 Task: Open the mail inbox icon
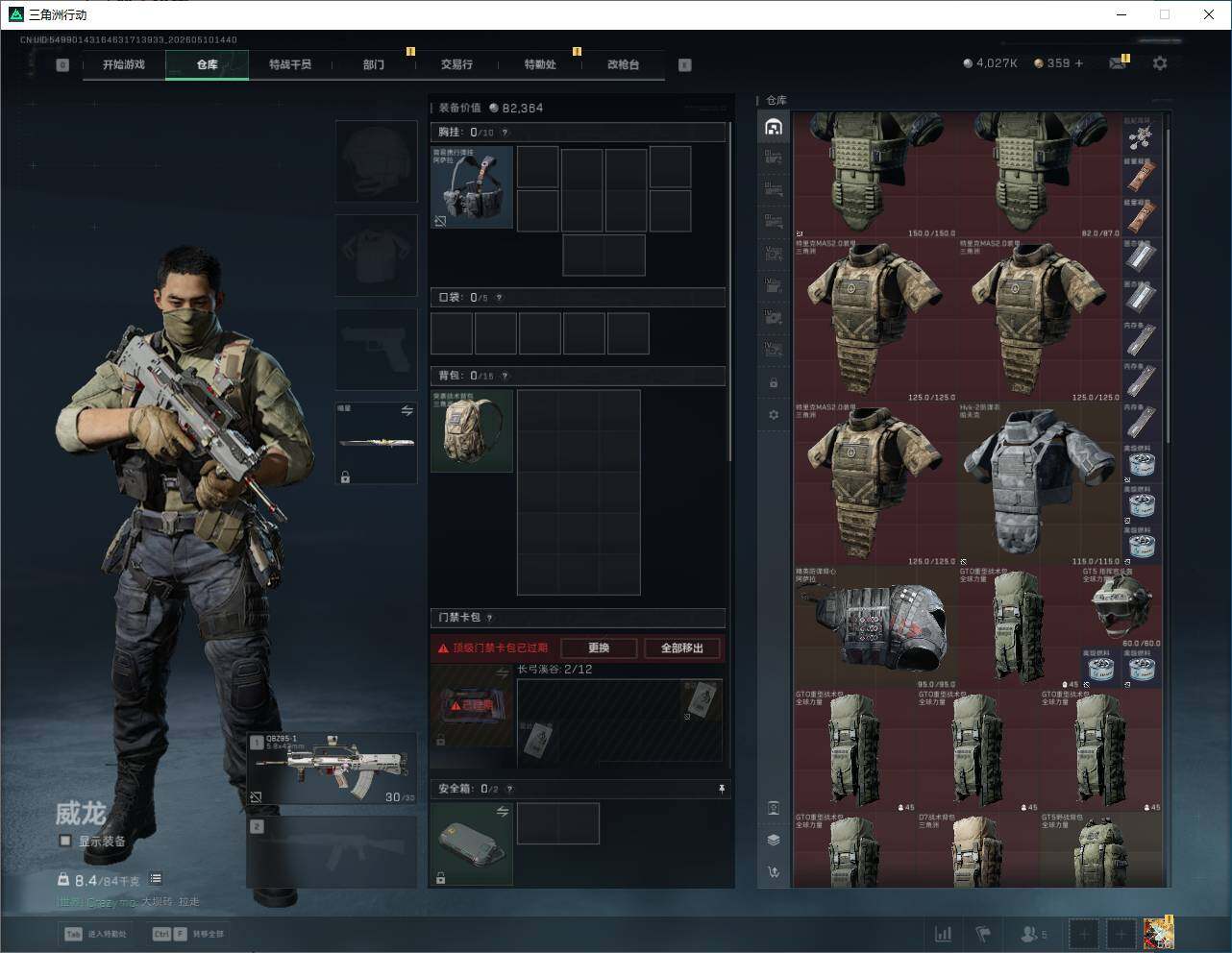(1118, 63)
